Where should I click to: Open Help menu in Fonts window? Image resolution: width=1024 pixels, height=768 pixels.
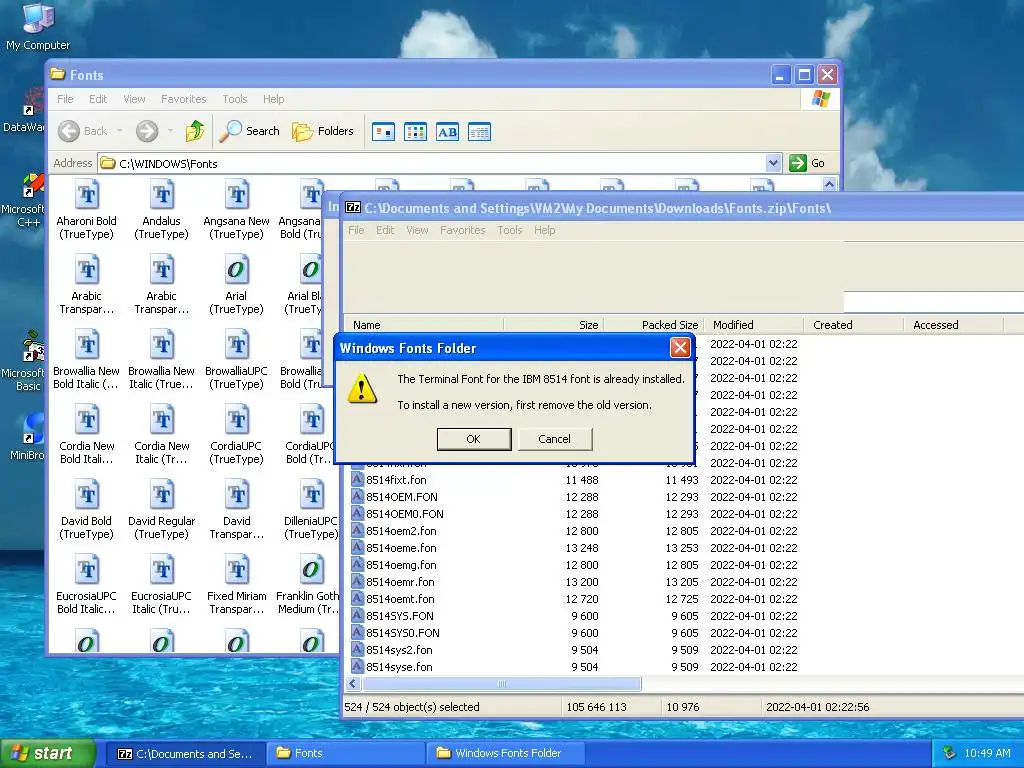click(x=274, y=99)
